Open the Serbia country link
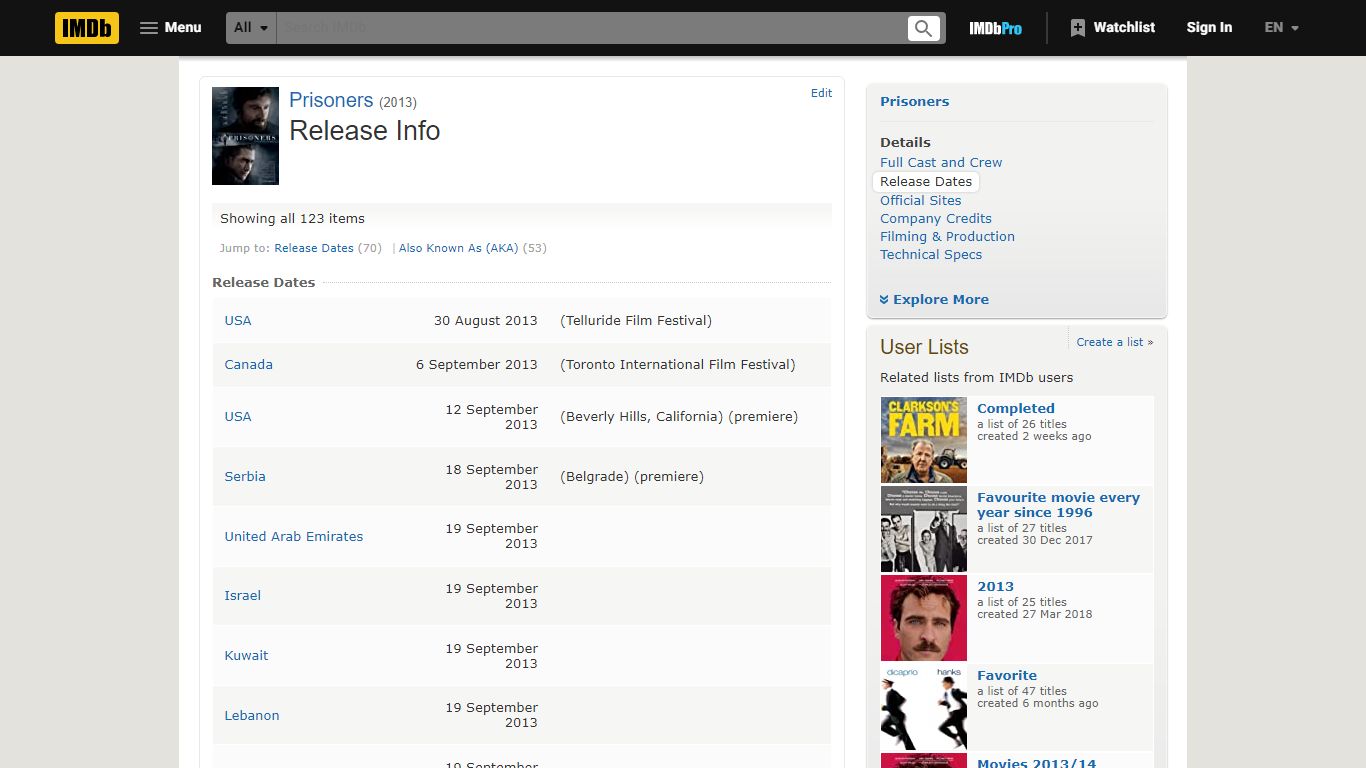This screenshot has width=1366, height=768. [245, 477]
